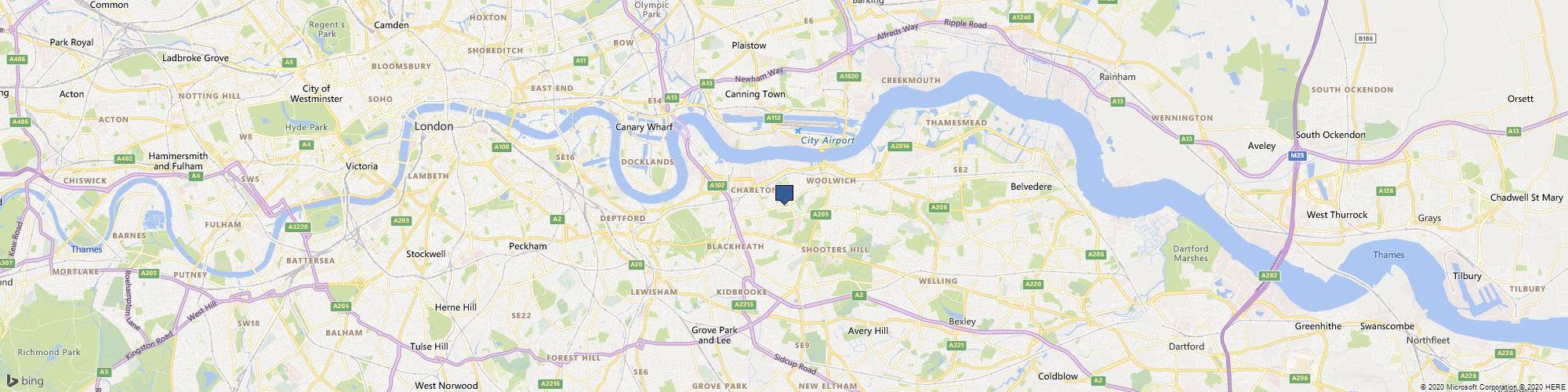This screenshot has width=1568, height=392.
Task: Click the Richmond Park label
Action: point(49,353)
